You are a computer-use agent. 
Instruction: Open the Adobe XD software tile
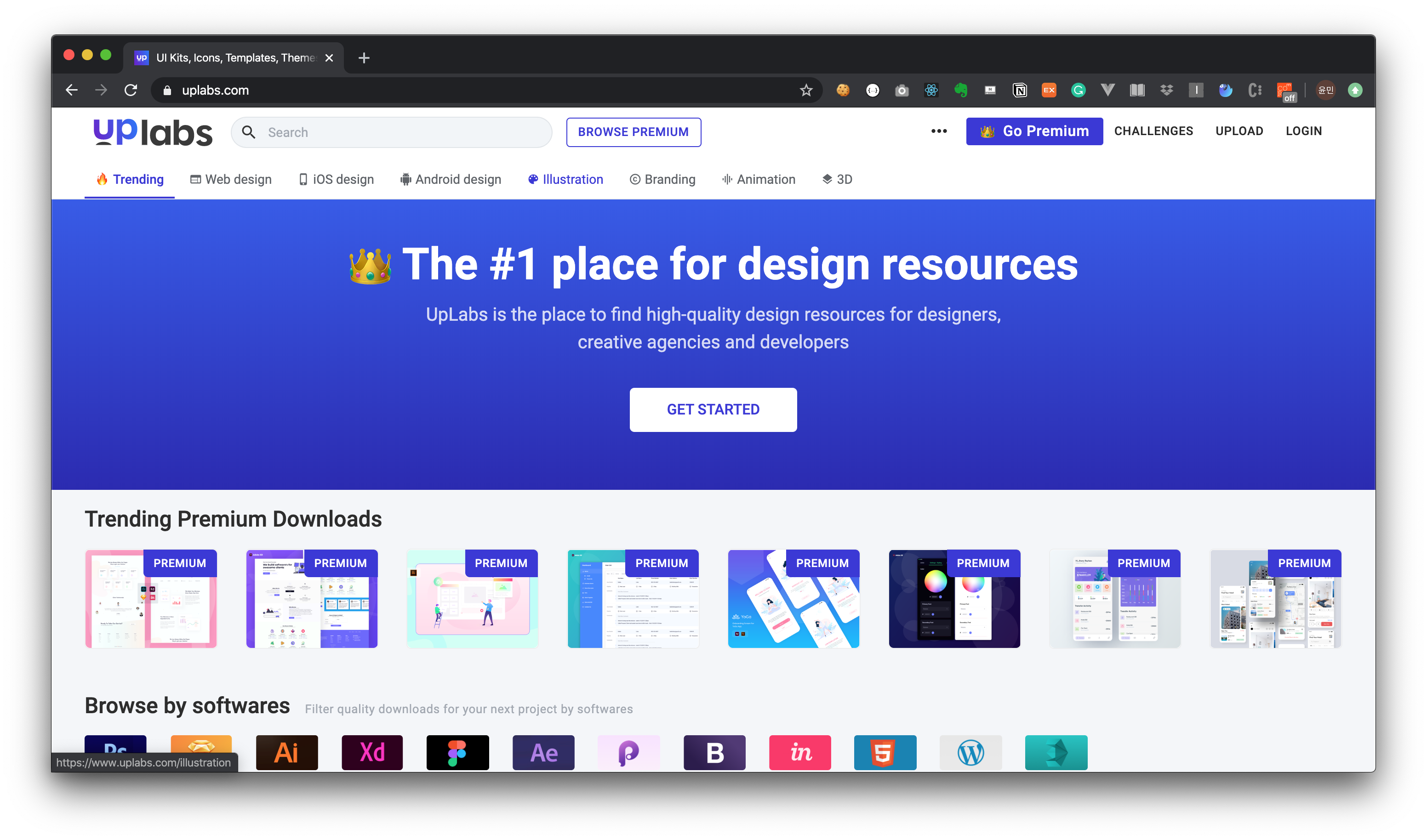[x=372, y=752]
